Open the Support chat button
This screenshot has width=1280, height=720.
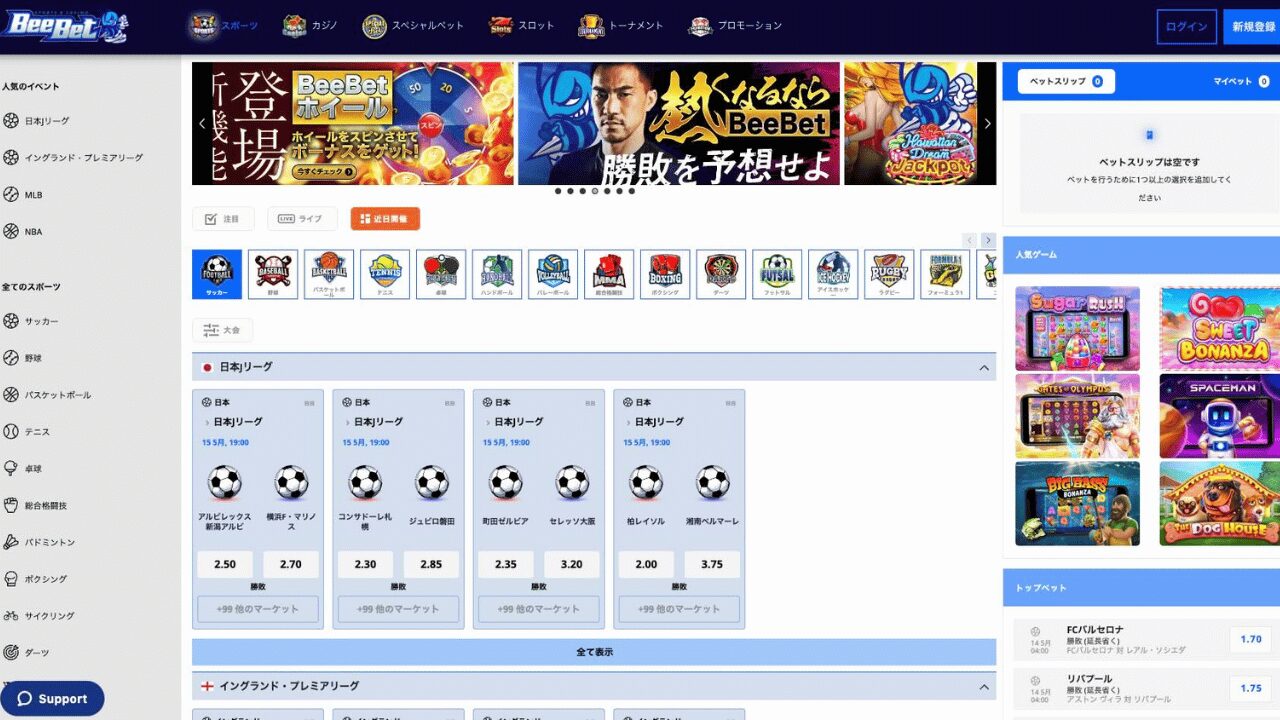pyautogui.click(x=52, y=699)
